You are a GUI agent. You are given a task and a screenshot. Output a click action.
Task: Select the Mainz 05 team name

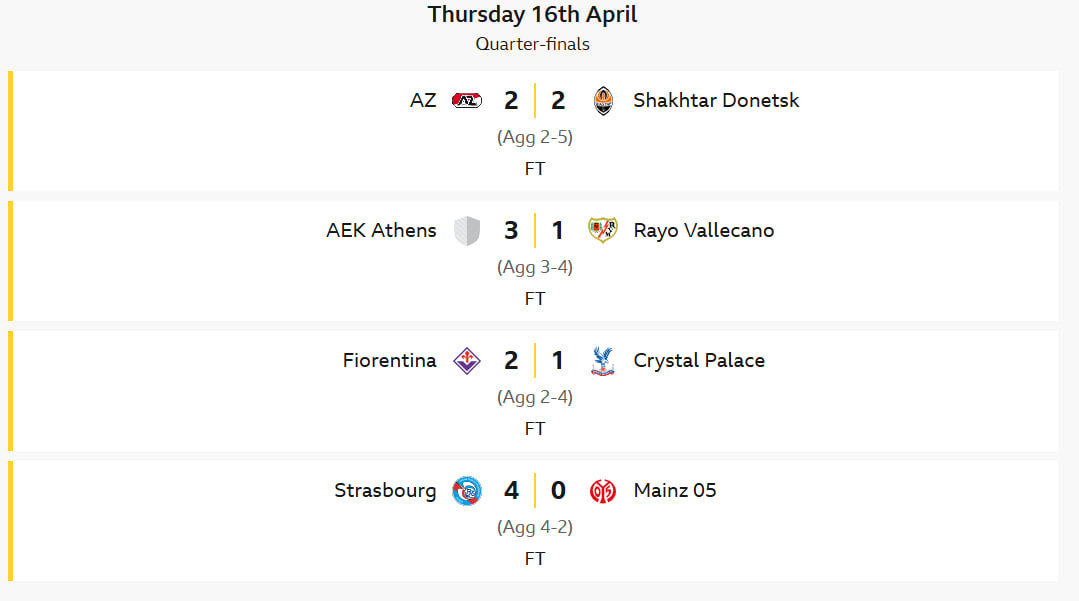675,490
